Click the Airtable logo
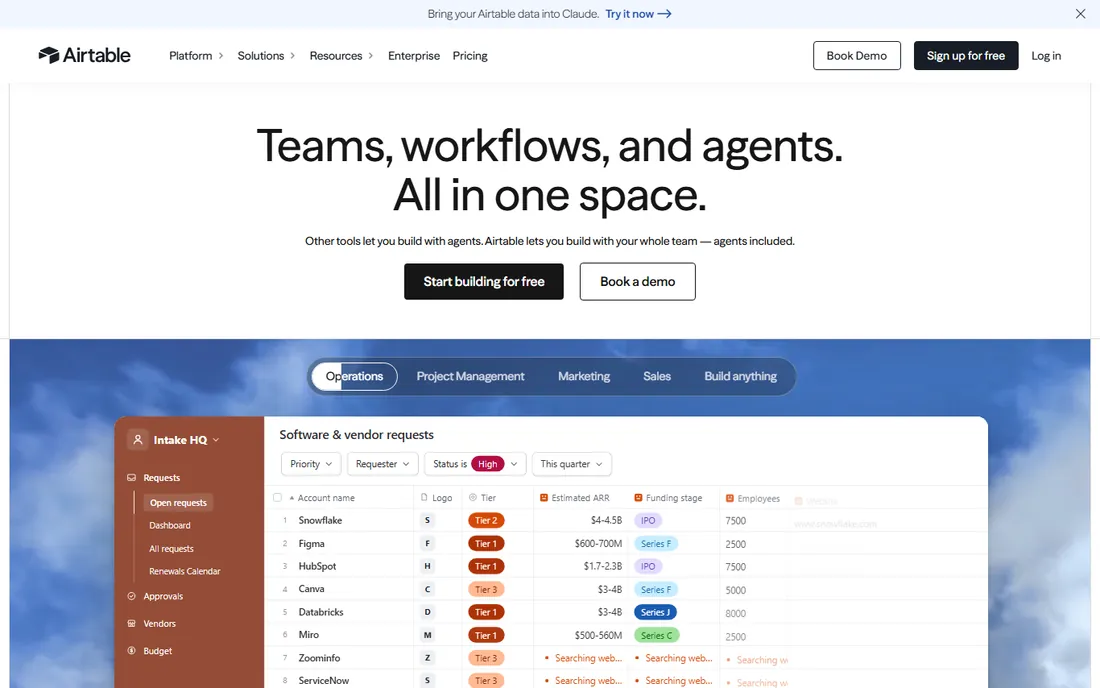The width and height of the screenshot is (1100, 688). tap(84, 55)
